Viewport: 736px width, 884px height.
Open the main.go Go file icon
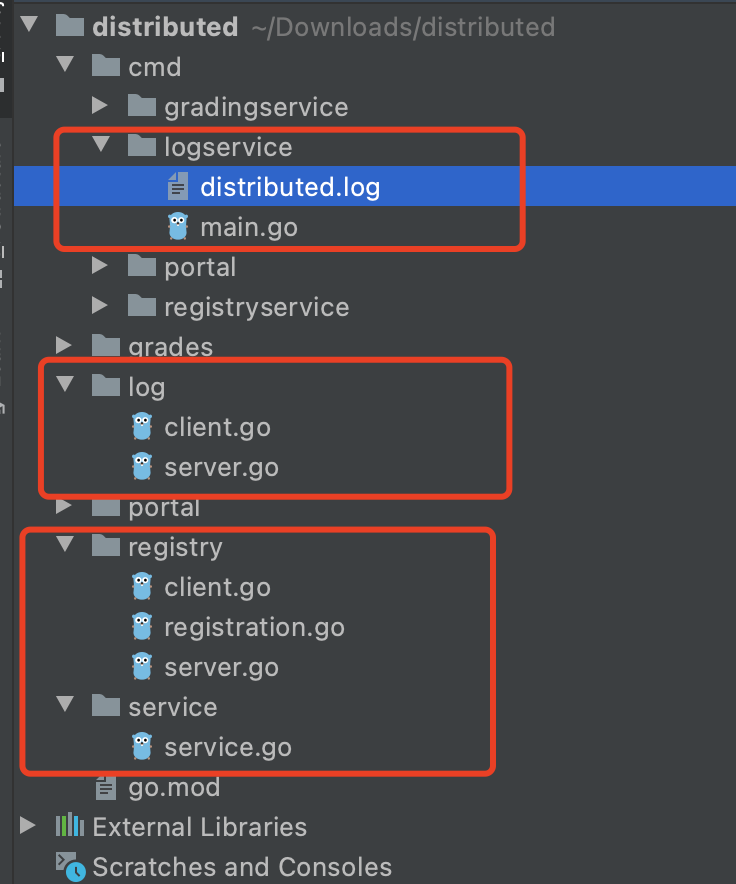coord(176,226)
